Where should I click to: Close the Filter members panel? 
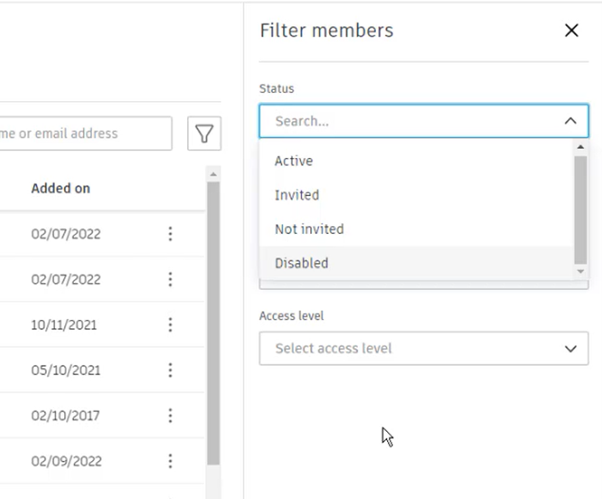(571, 30)
